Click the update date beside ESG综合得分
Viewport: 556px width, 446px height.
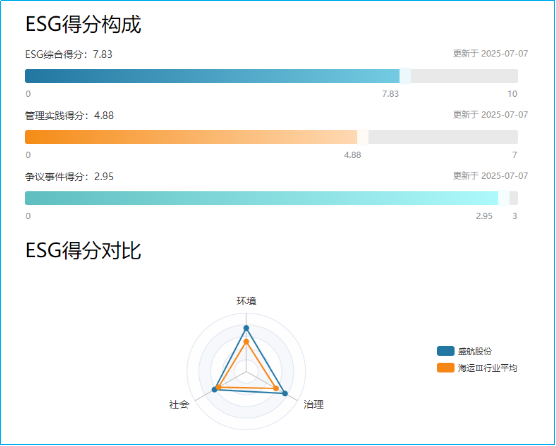490,54
